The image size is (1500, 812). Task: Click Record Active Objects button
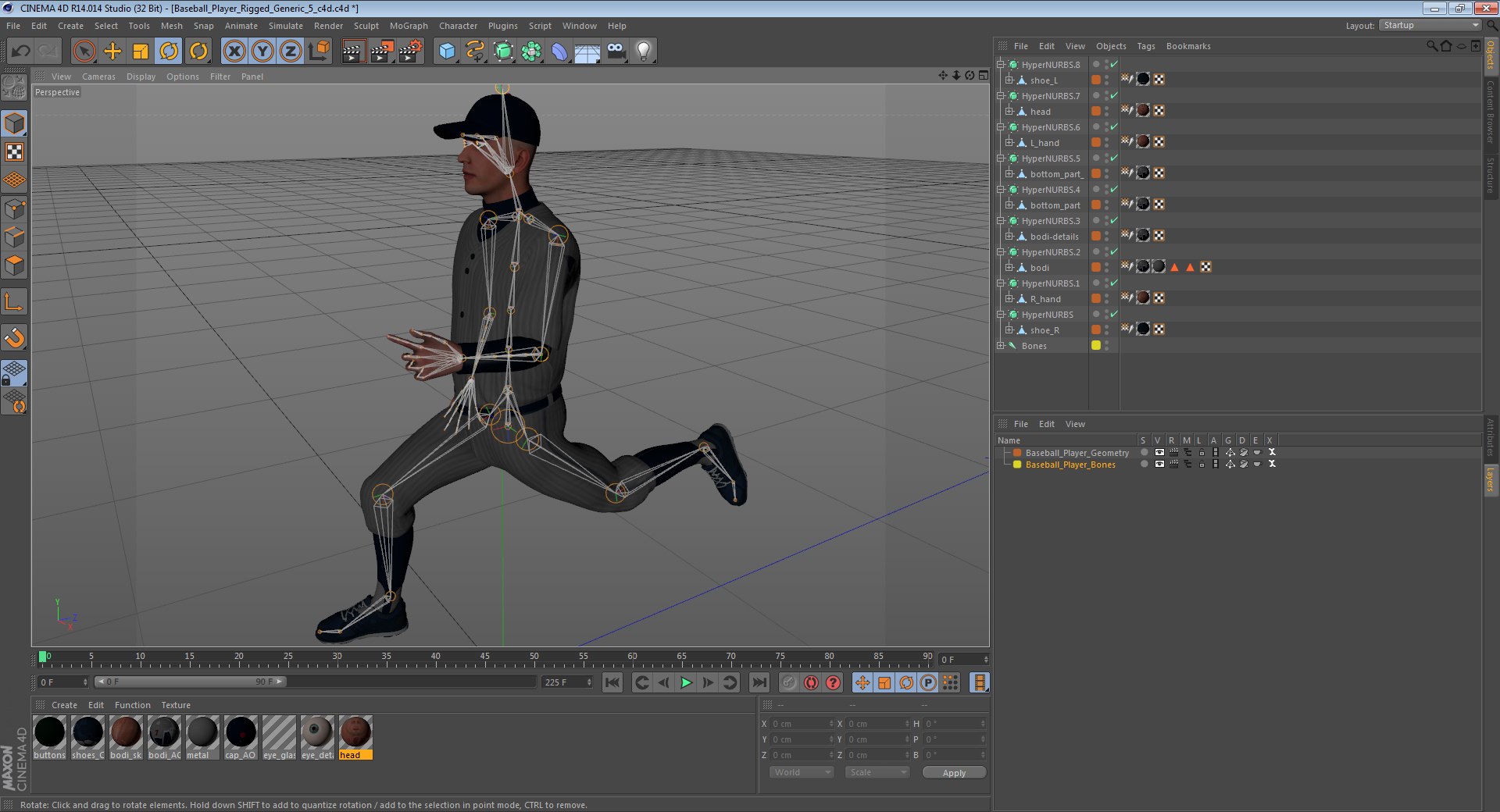point(789,682)
